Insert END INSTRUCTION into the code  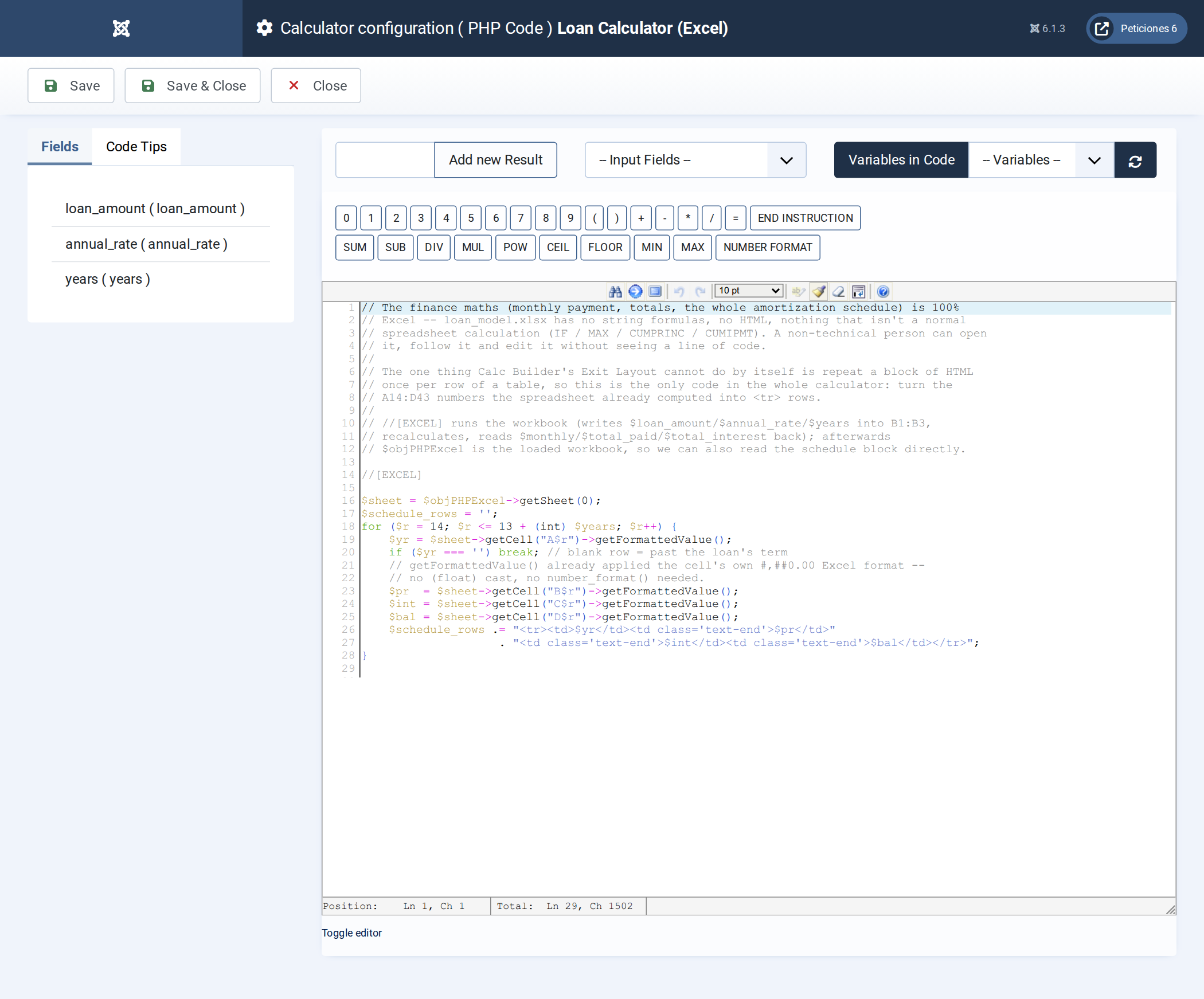click(x=805, y=218)
